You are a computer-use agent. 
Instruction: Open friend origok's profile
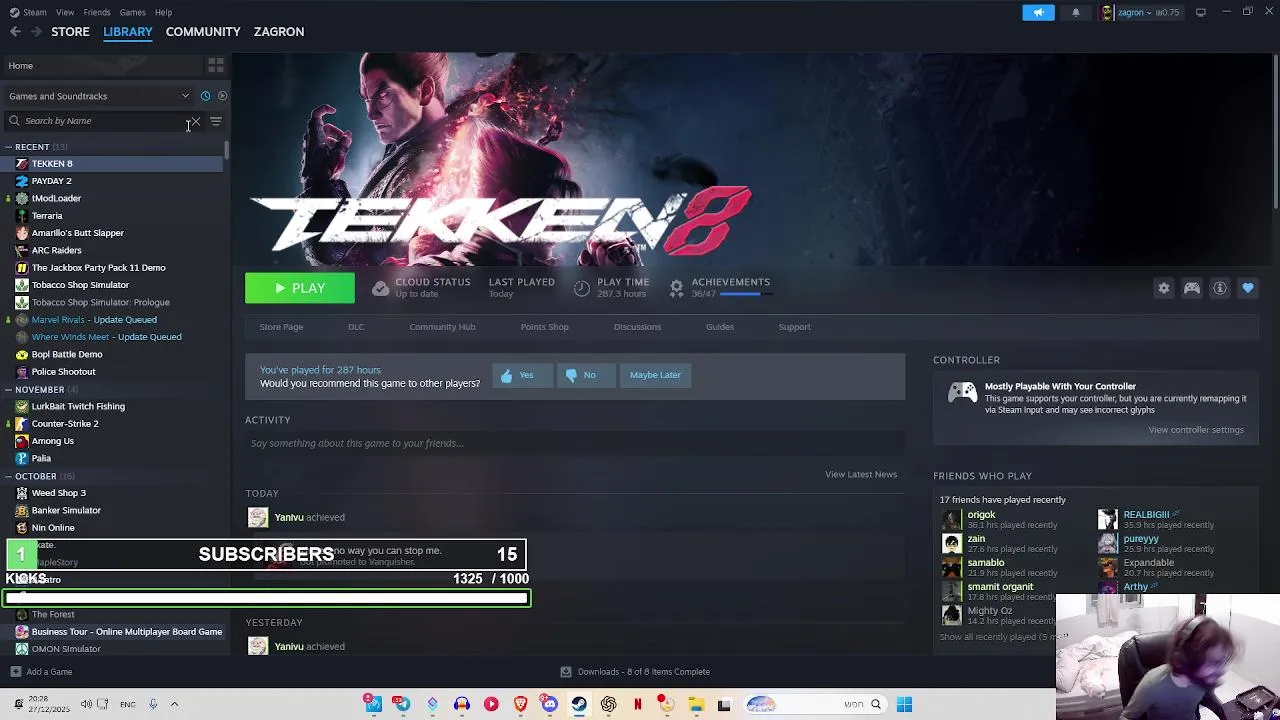[981, 515]
